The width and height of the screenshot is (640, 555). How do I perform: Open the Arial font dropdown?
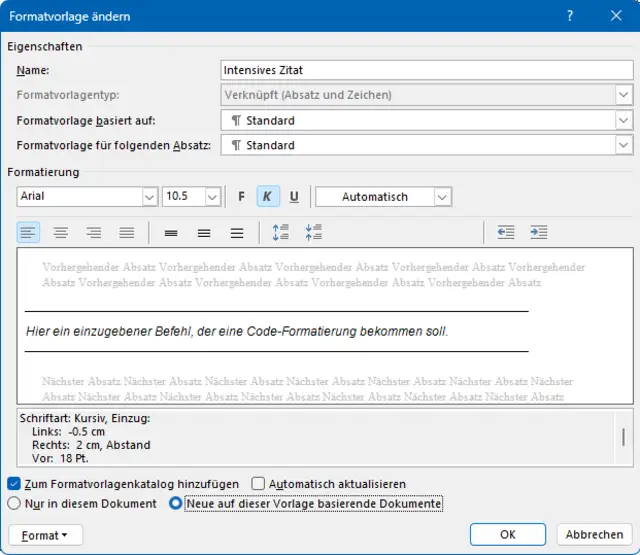[x=149, y=197]
